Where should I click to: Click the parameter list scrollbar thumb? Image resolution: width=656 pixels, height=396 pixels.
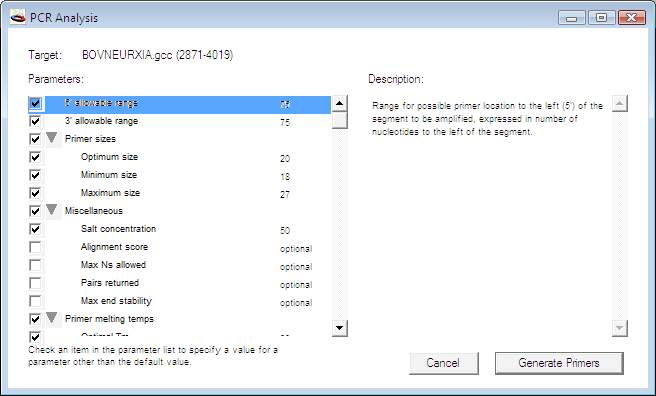(x=340, y=120)
